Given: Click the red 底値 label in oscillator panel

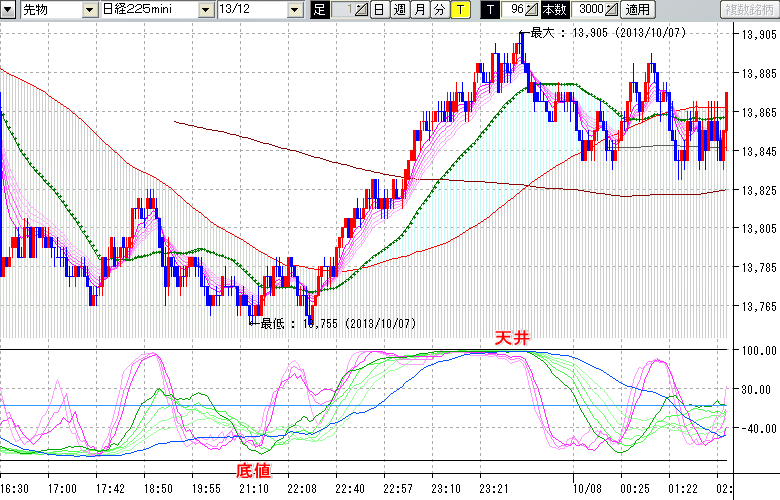Looking at the screenshot, I should [252, 469].
